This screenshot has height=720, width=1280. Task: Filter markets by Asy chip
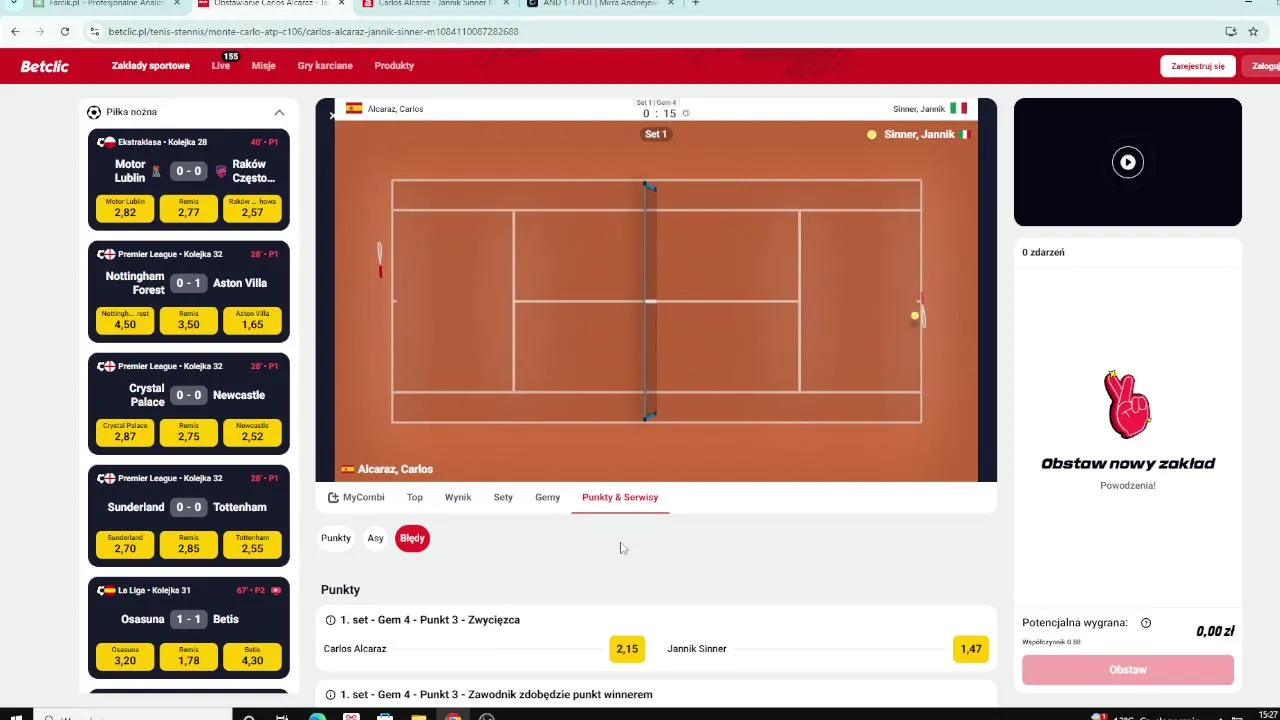375,538
